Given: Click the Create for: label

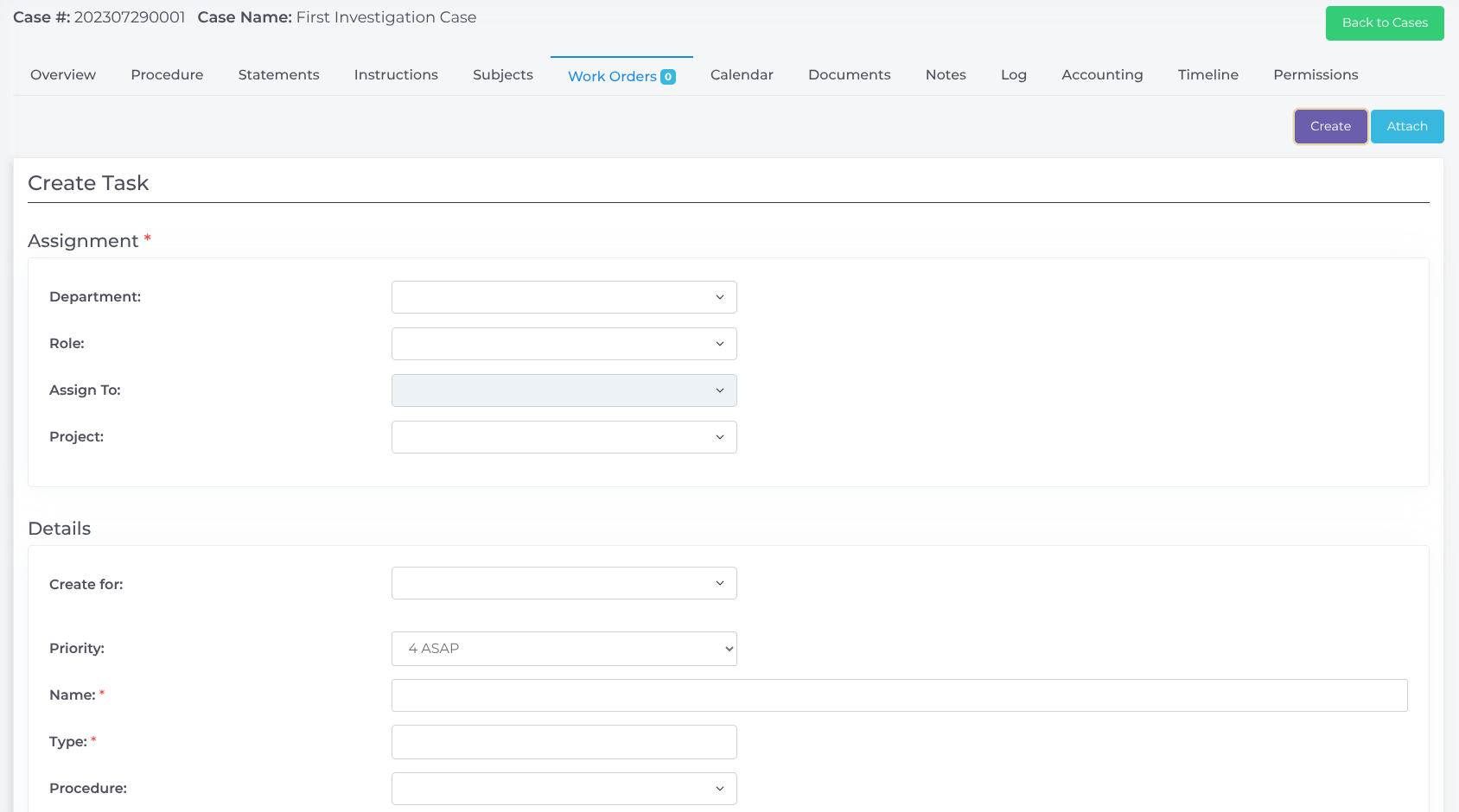Looking at the screenshot, I should click(86, 585).
